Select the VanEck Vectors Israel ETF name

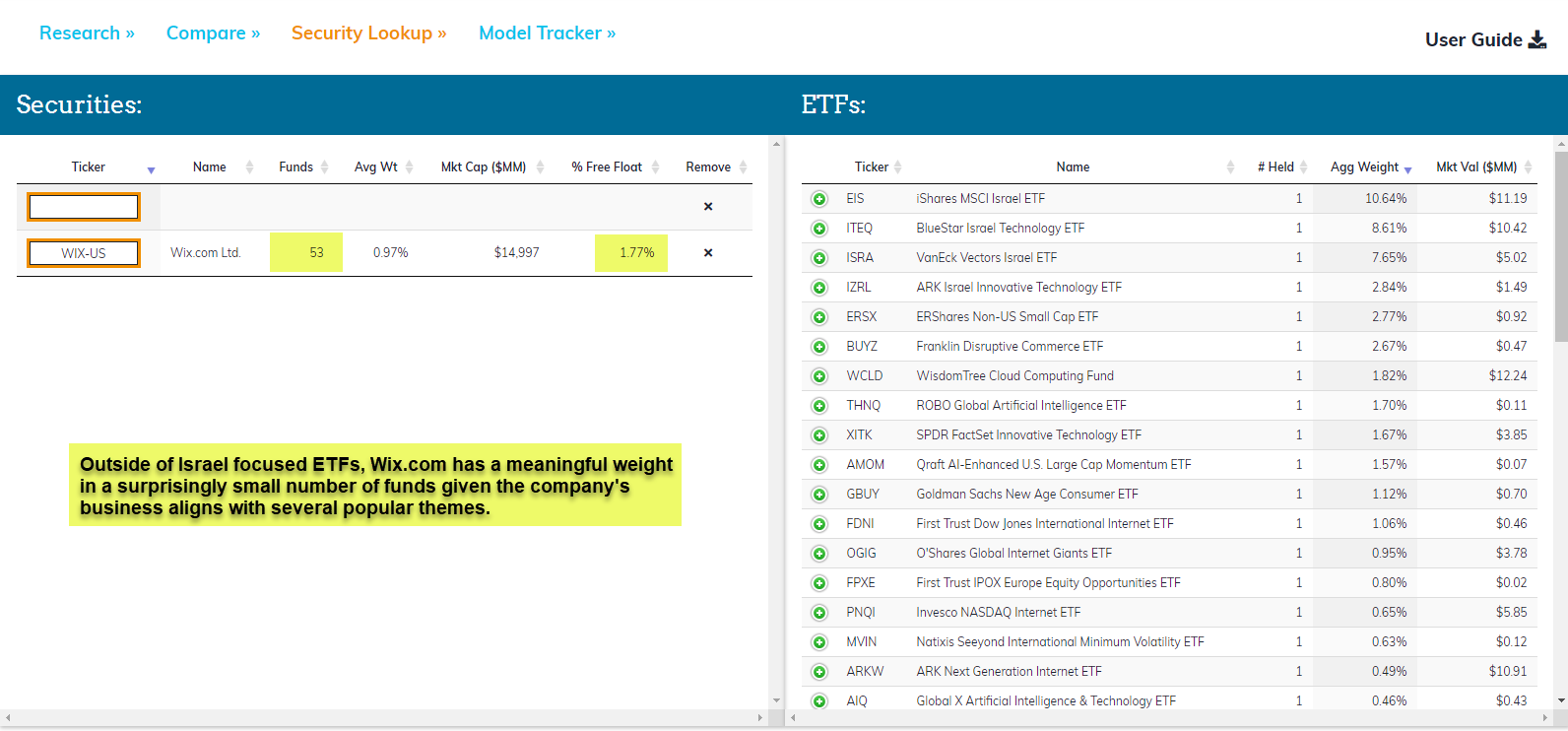(987, 258)
